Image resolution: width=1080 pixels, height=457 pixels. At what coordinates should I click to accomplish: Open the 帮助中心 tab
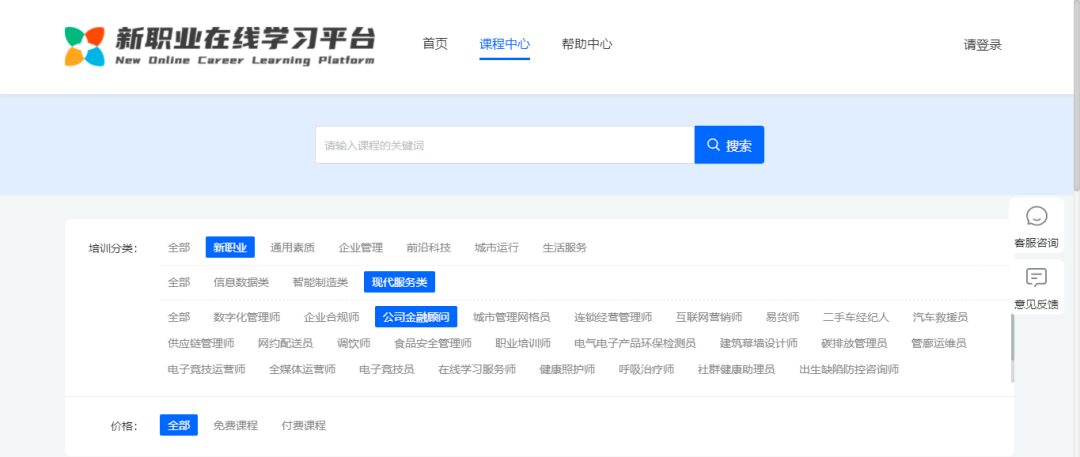pos(587,44)
